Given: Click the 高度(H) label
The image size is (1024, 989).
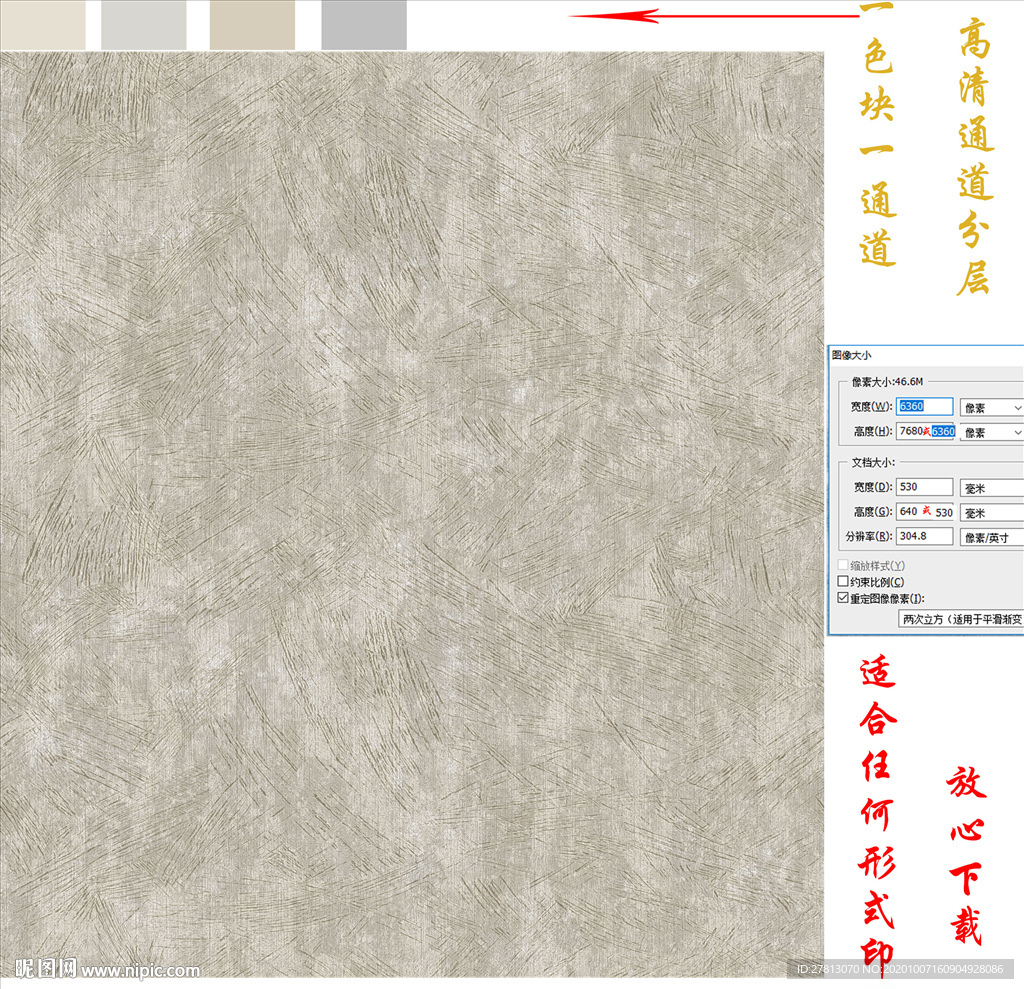Looking at the screenshot, I should click(873, 431).
